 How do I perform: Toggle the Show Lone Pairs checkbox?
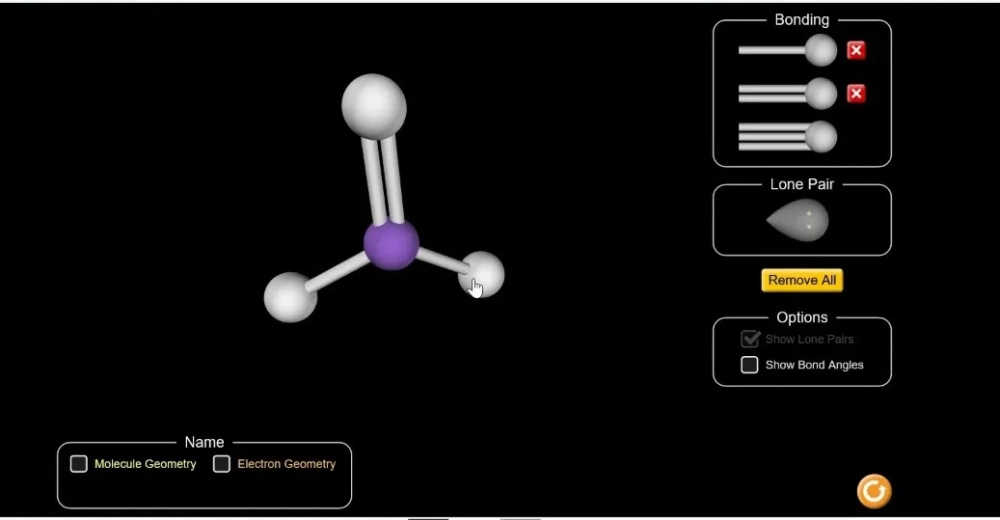click(x=749, y=339)
